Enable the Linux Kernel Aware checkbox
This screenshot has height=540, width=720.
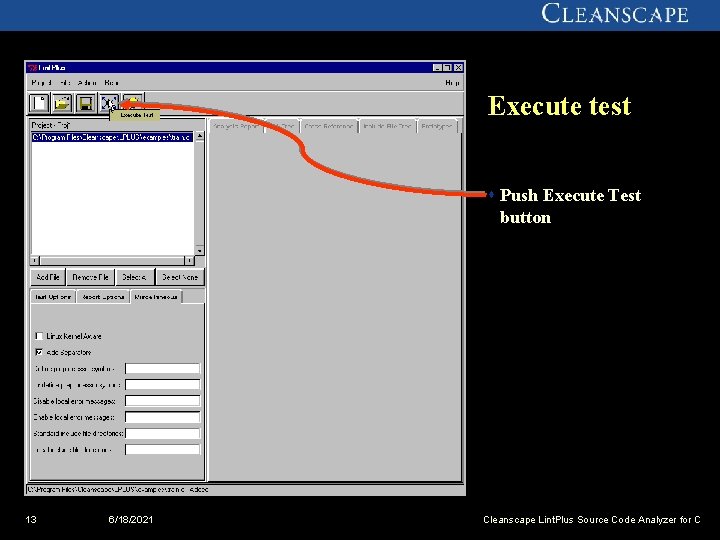pos(39,336)
